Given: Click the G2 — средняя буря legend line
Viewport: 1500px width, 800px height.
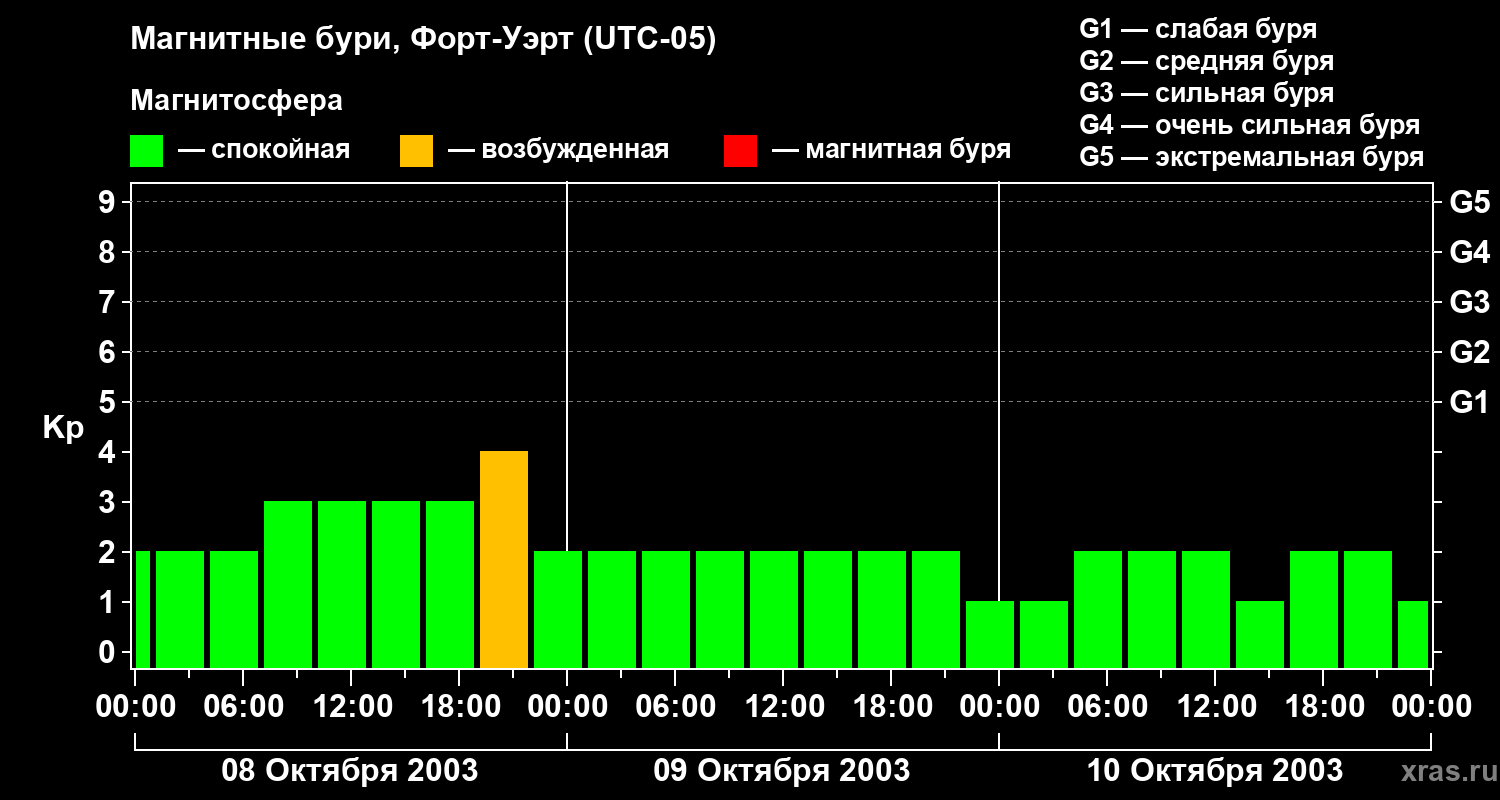Looking at the screenshot, I should (x=1207, y=61).
